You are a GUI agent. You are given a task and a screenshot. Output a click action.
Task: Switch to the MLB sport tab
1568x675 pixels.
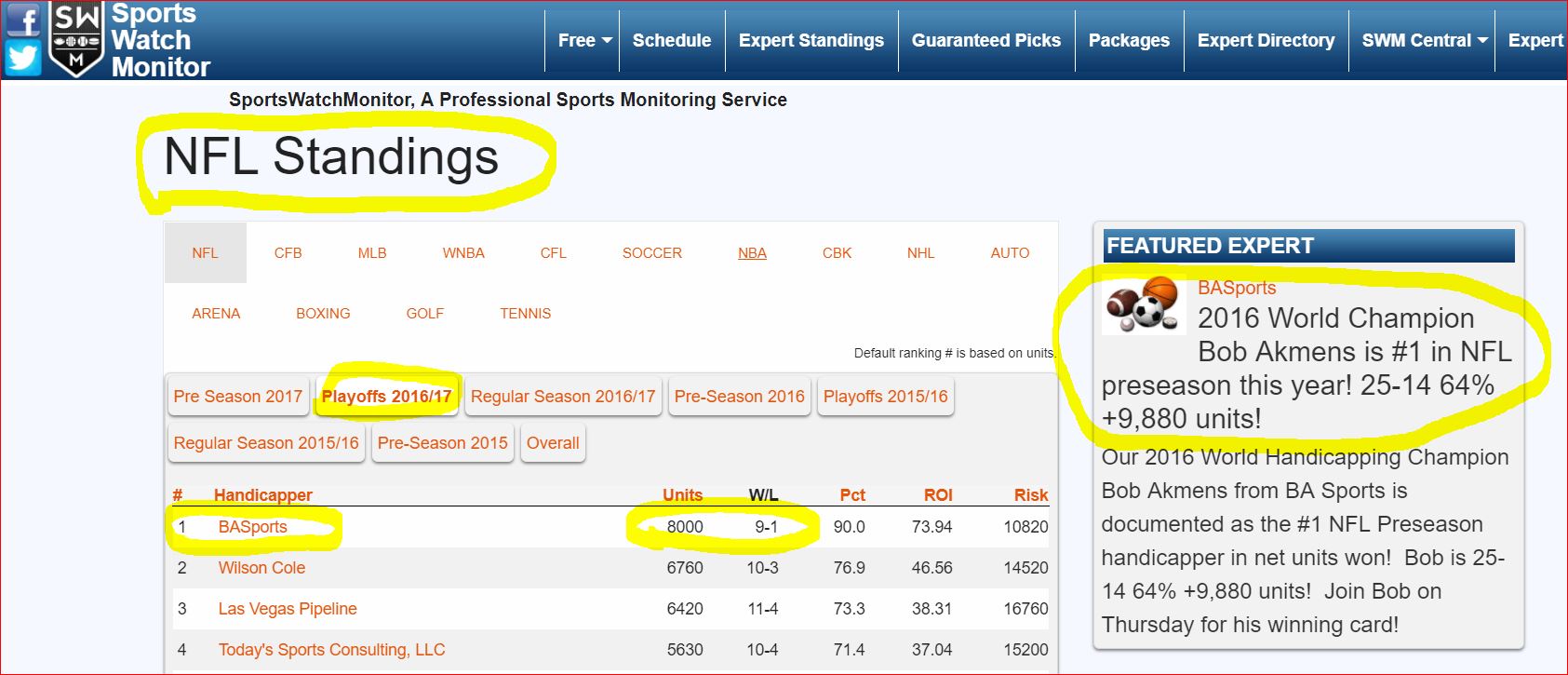tap(372, 252)
